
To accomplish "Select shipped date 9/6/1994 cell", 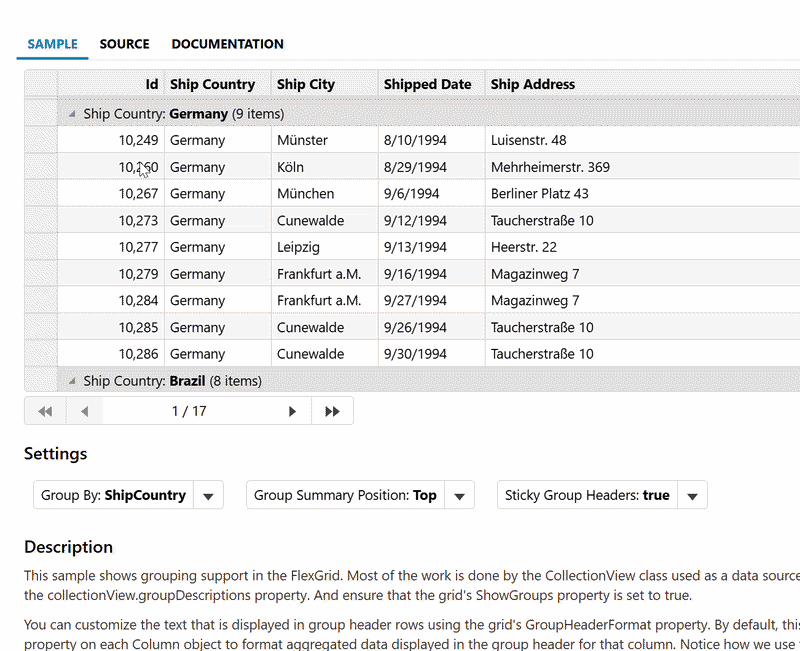I will (432, 194).
